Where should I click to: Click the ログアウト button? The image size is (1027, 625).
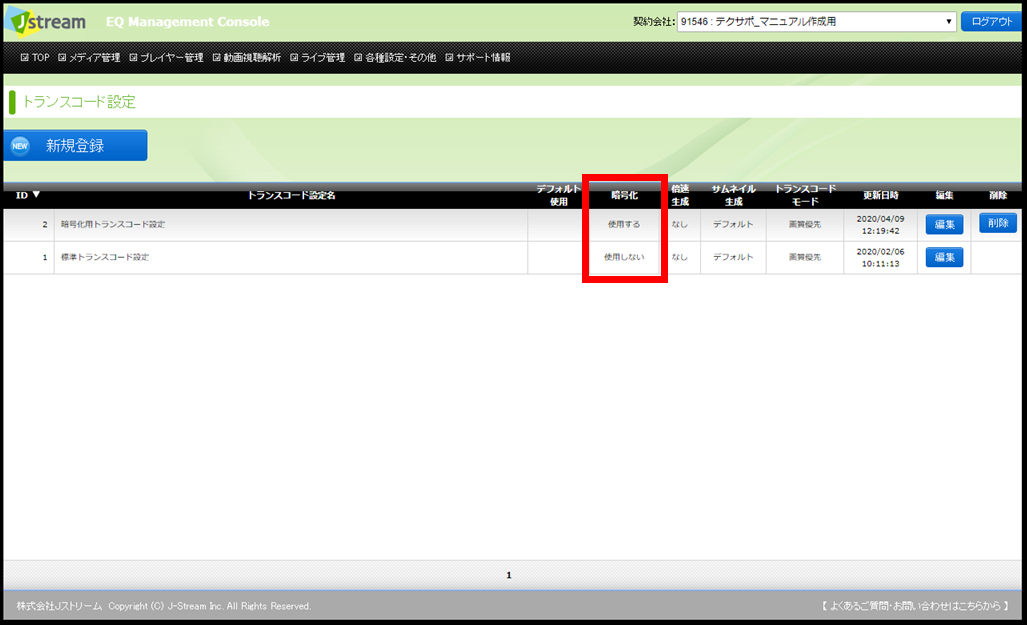(991, 21)
